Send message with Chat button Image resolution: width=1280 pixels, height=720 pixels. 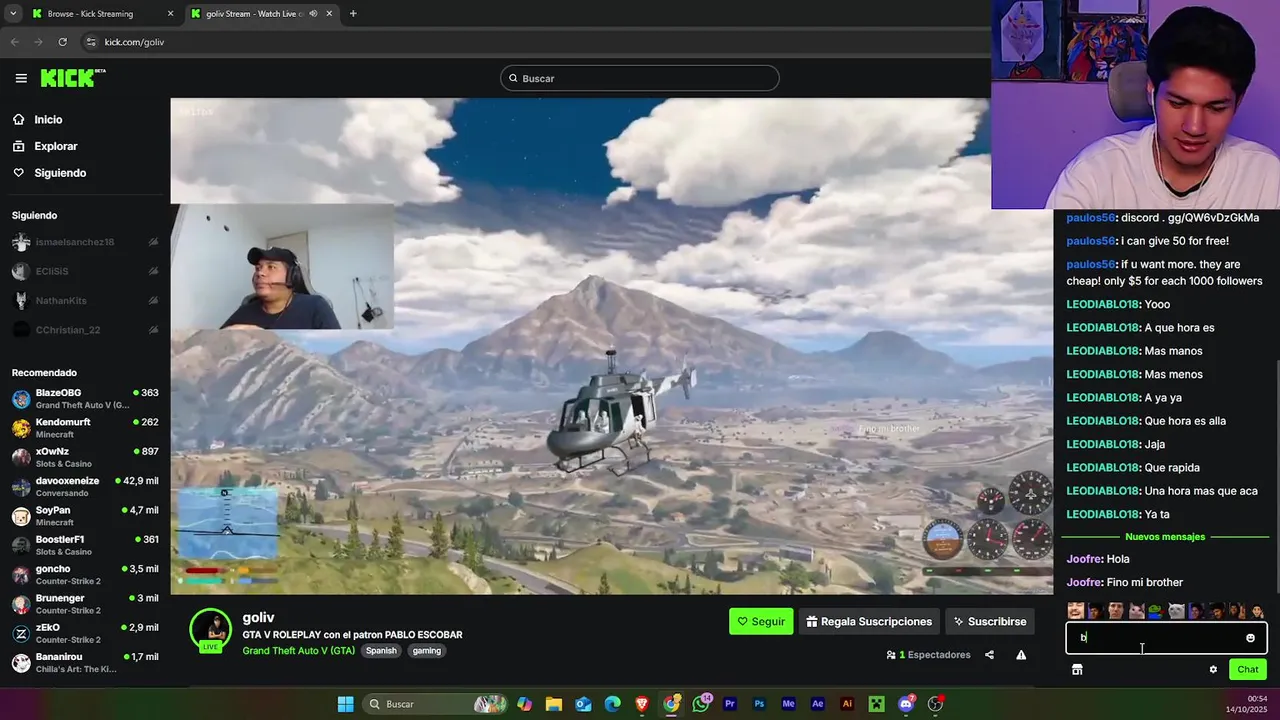click(1248, 670)
